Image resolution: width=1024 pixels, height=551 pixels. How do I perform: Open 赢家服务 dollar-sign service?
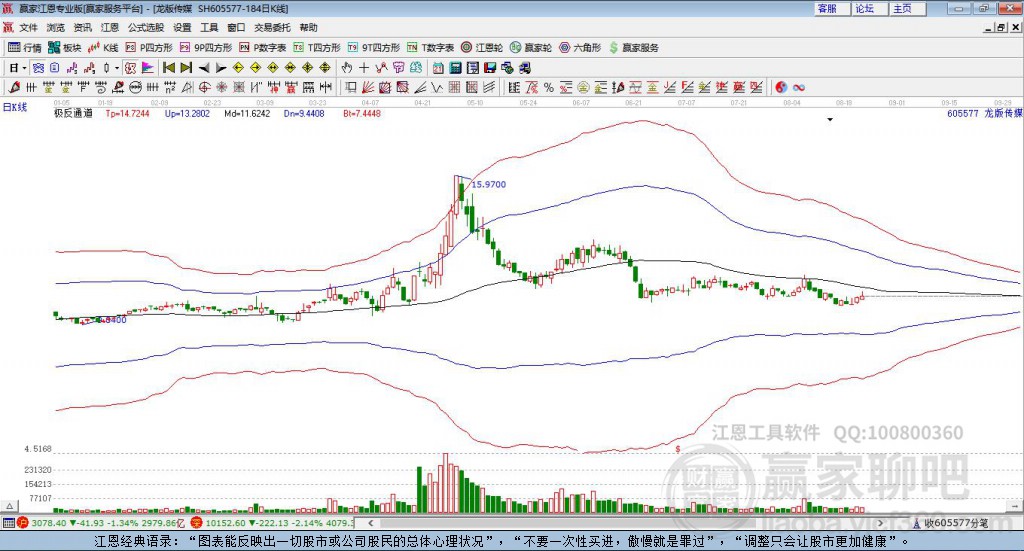pos(633,48)
